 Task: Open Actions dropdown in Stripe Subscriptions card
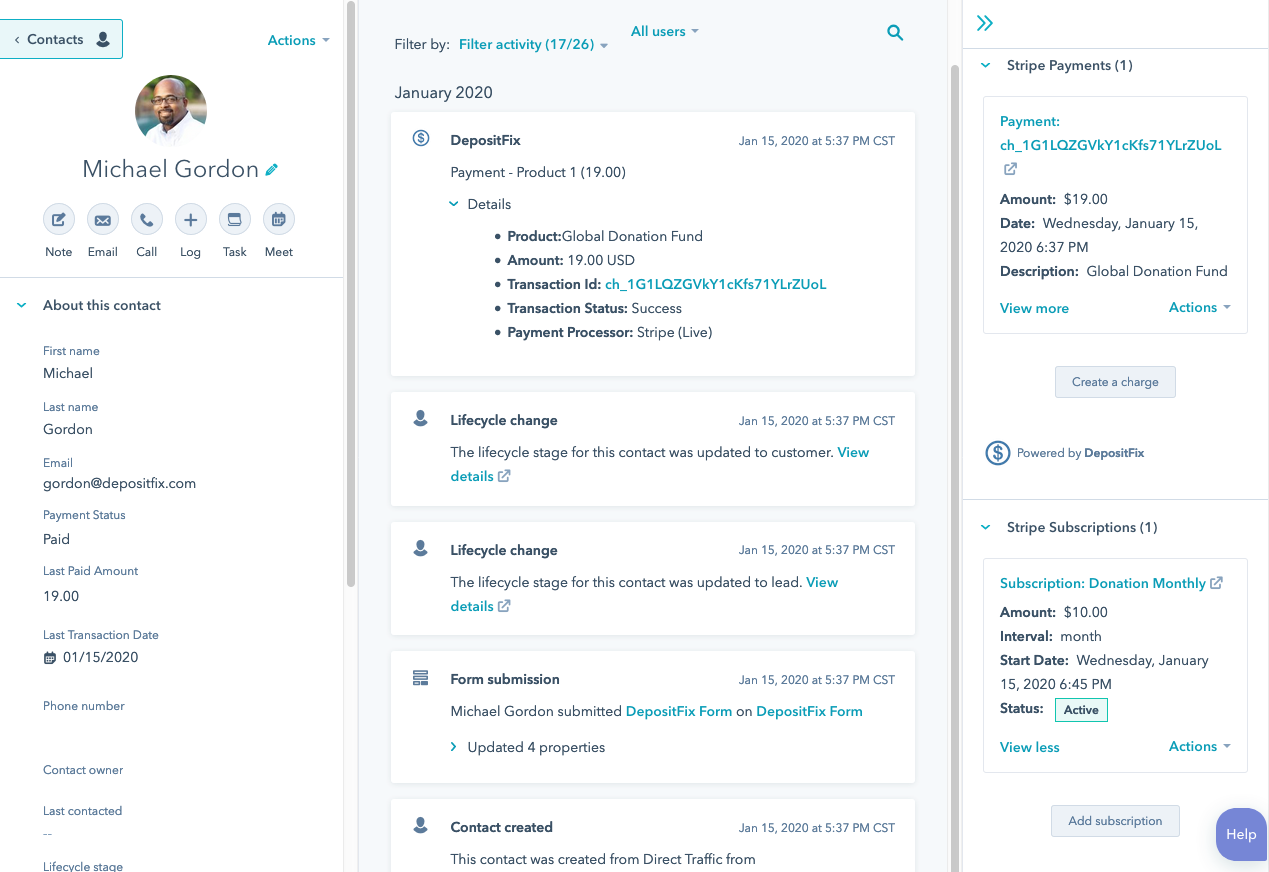(1199, 746)
